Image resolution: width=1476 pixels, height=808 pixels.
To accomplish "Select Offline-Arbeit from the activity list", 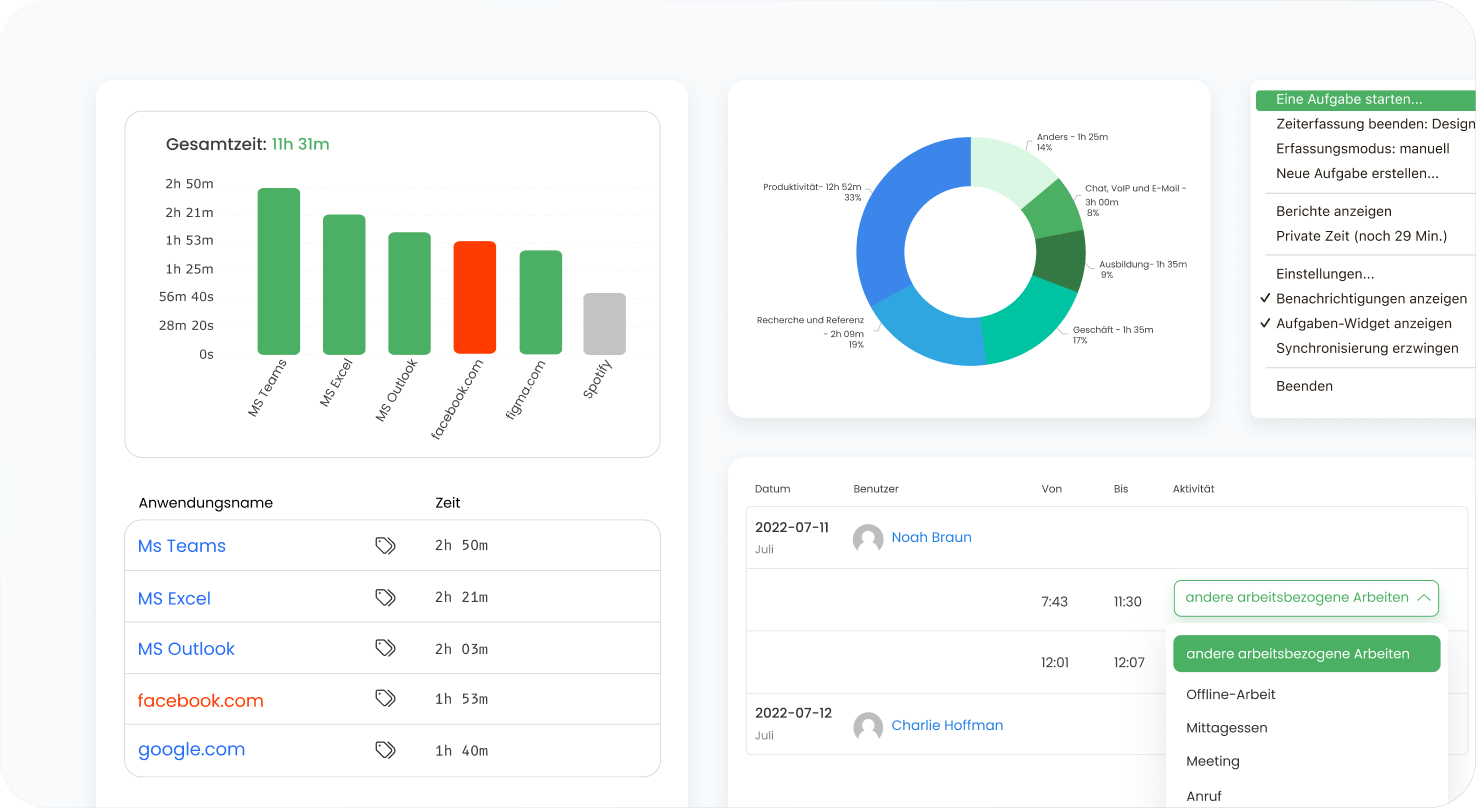I will (1231, 694).
